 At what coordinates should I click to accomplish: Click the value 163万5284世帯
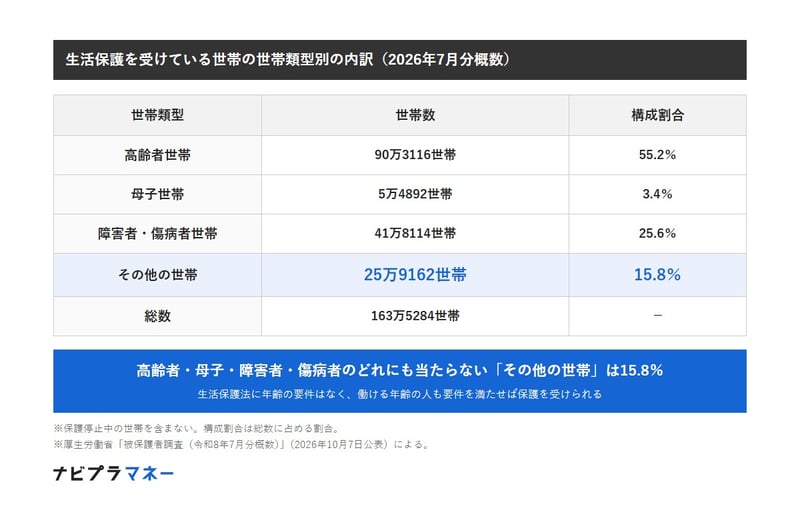[x=415, y=316]
